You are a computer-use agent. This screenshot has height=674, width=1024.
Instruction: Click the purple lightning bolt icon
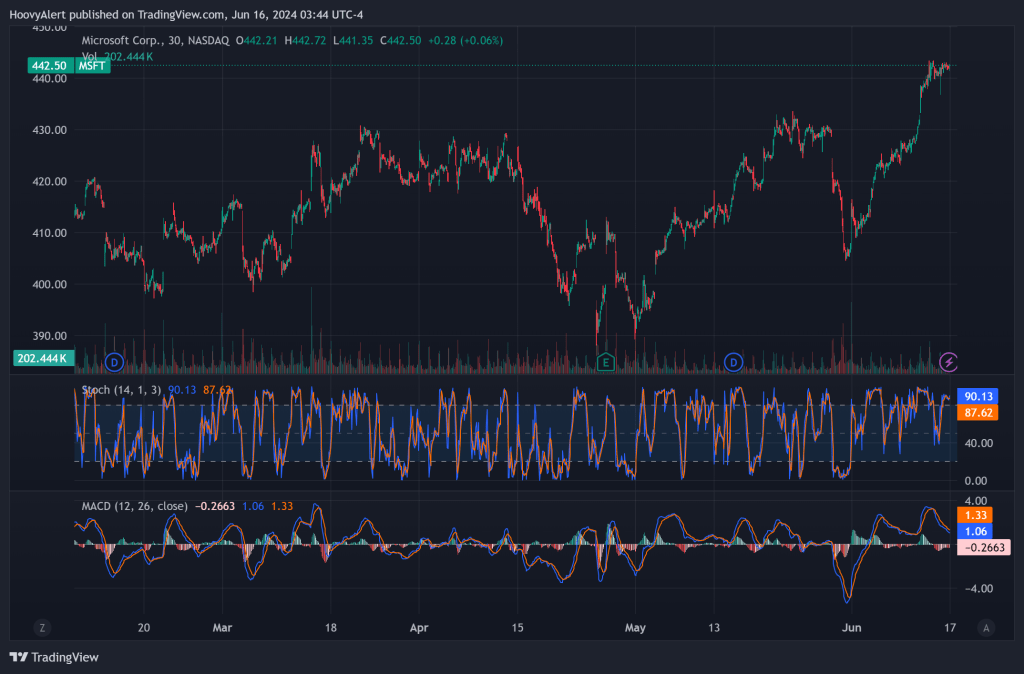(950, 361)
